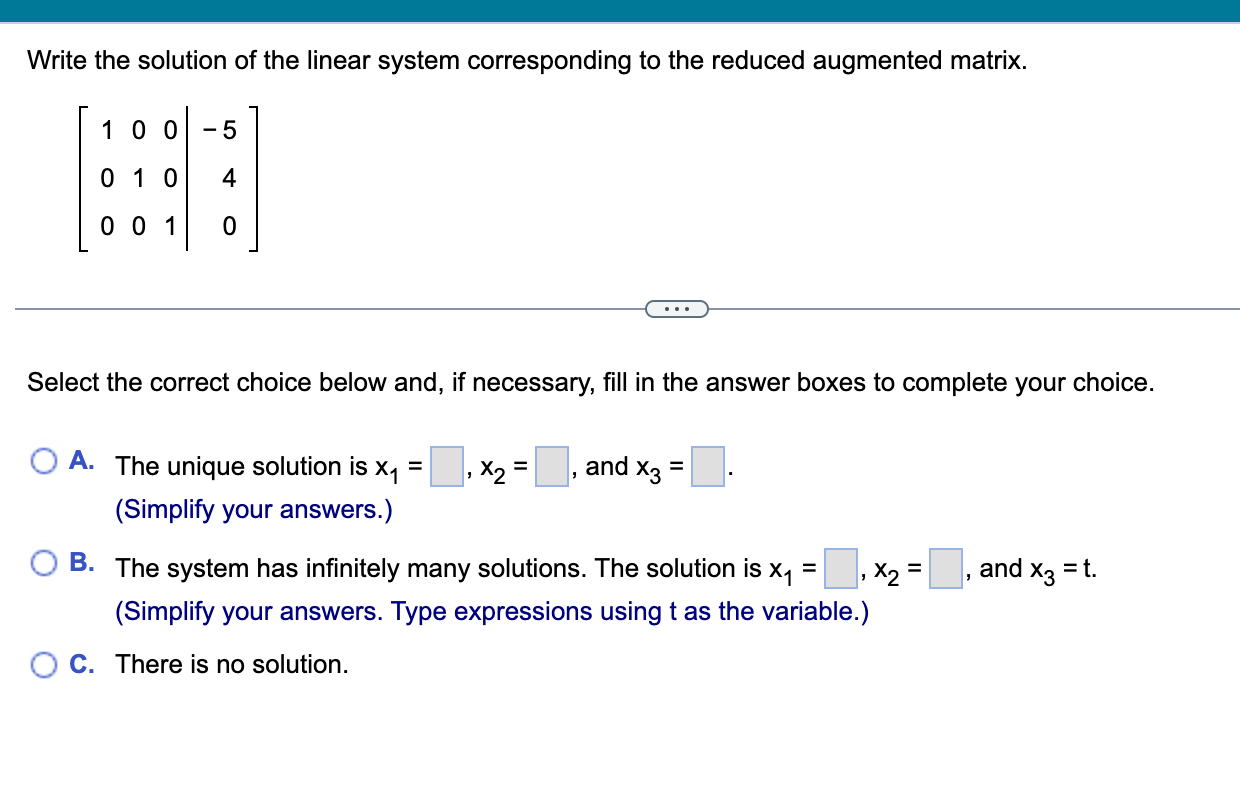
Task: Choose the unique solution option A
Action: (44, 459)
